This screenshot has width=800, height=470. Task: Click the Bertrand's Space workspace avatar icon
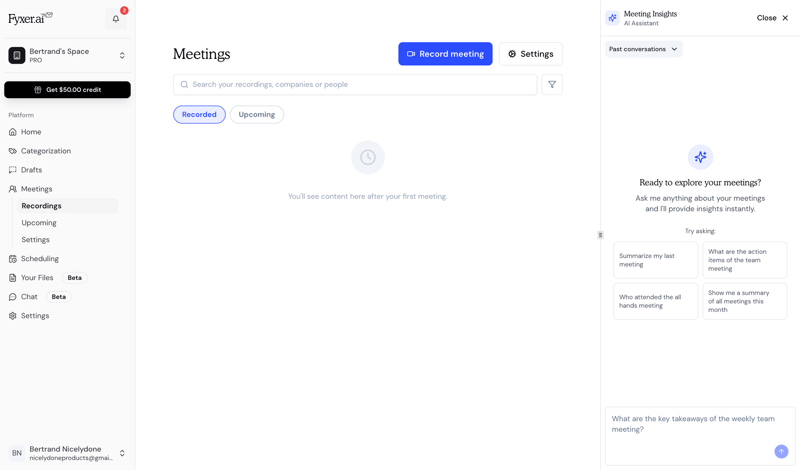pyautogui.click(x=17, y=55)
